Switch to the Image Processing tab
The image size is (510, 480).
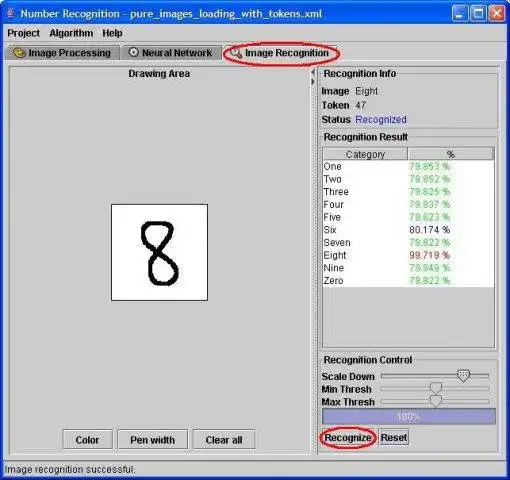pyautogui.click(x=62, y=53)
